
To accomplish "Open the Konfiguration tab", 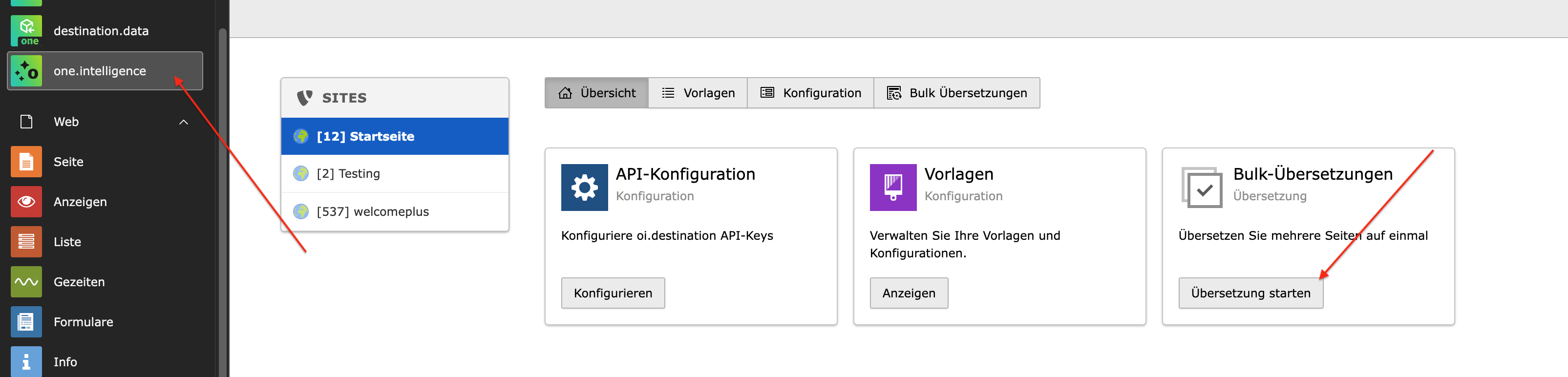I will click(x=810, y=93).
